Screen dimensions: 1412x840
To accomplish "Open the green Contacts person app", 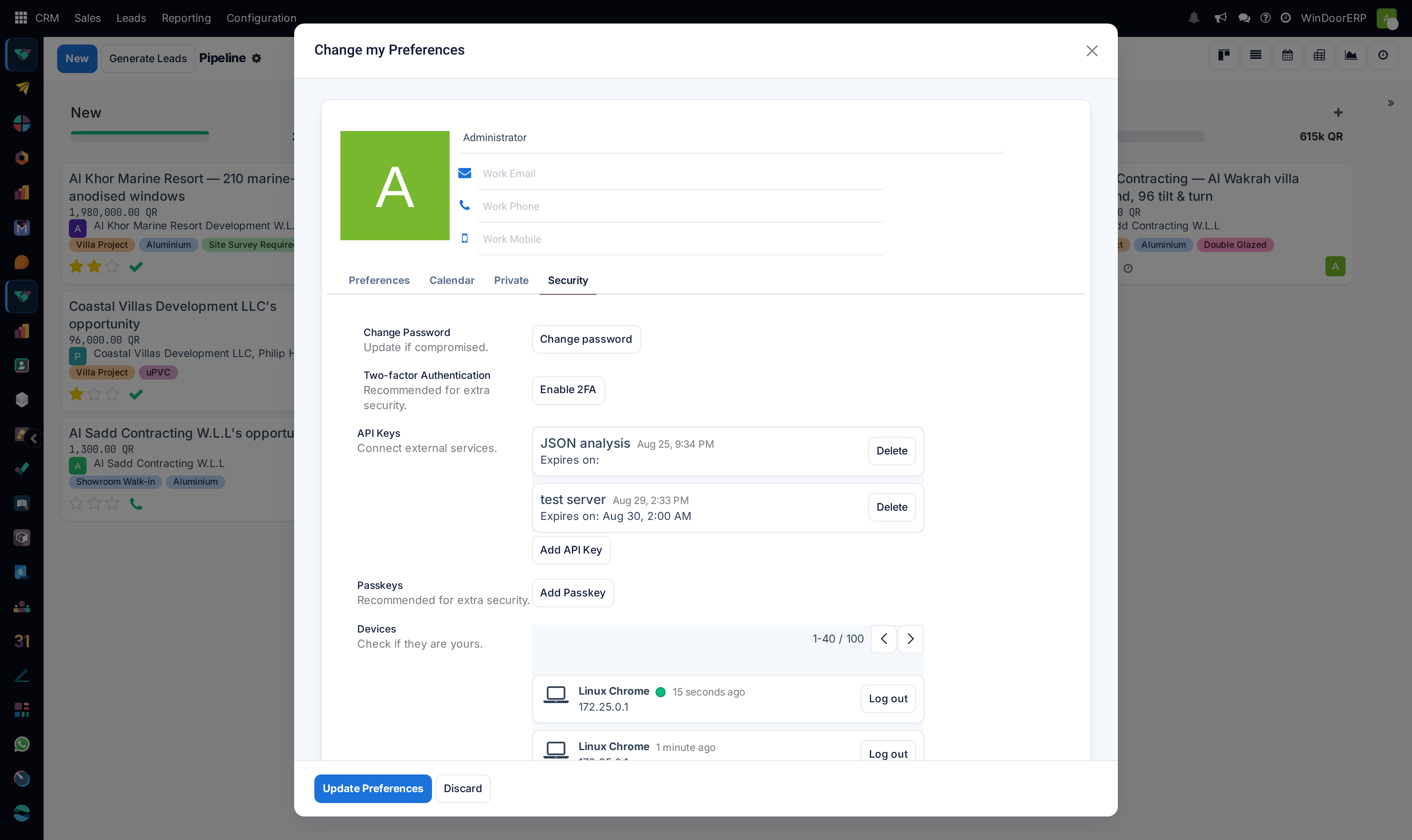I will click(x=21, y=366).
